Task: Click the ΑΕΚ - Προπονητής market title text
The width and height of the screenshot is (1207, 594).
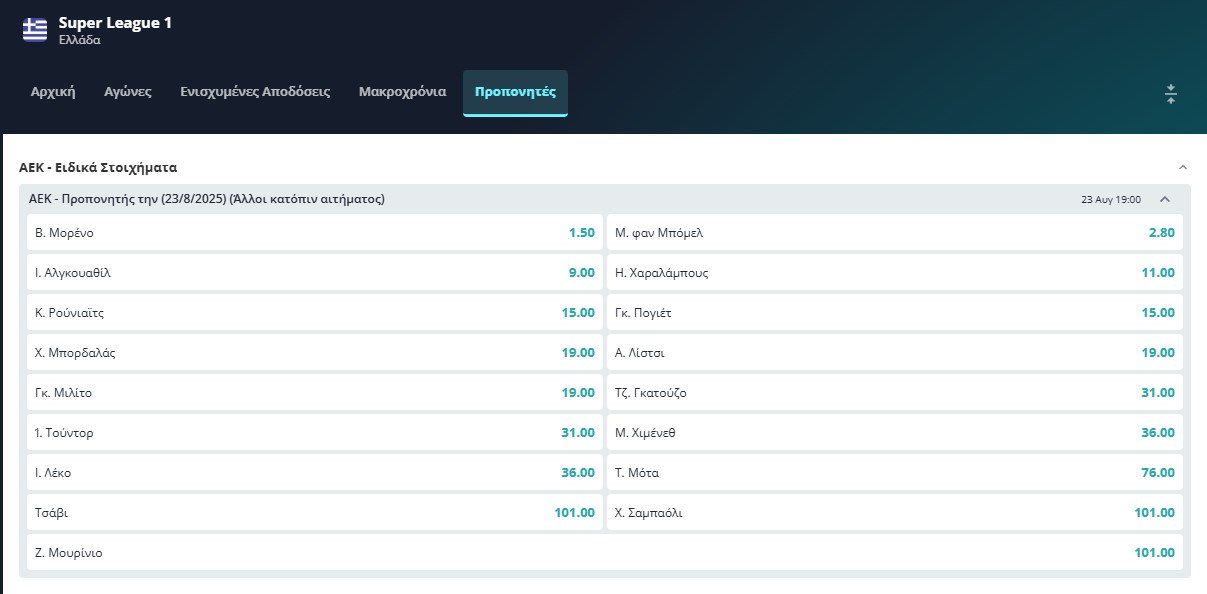Action: click(x=207, y=199)
